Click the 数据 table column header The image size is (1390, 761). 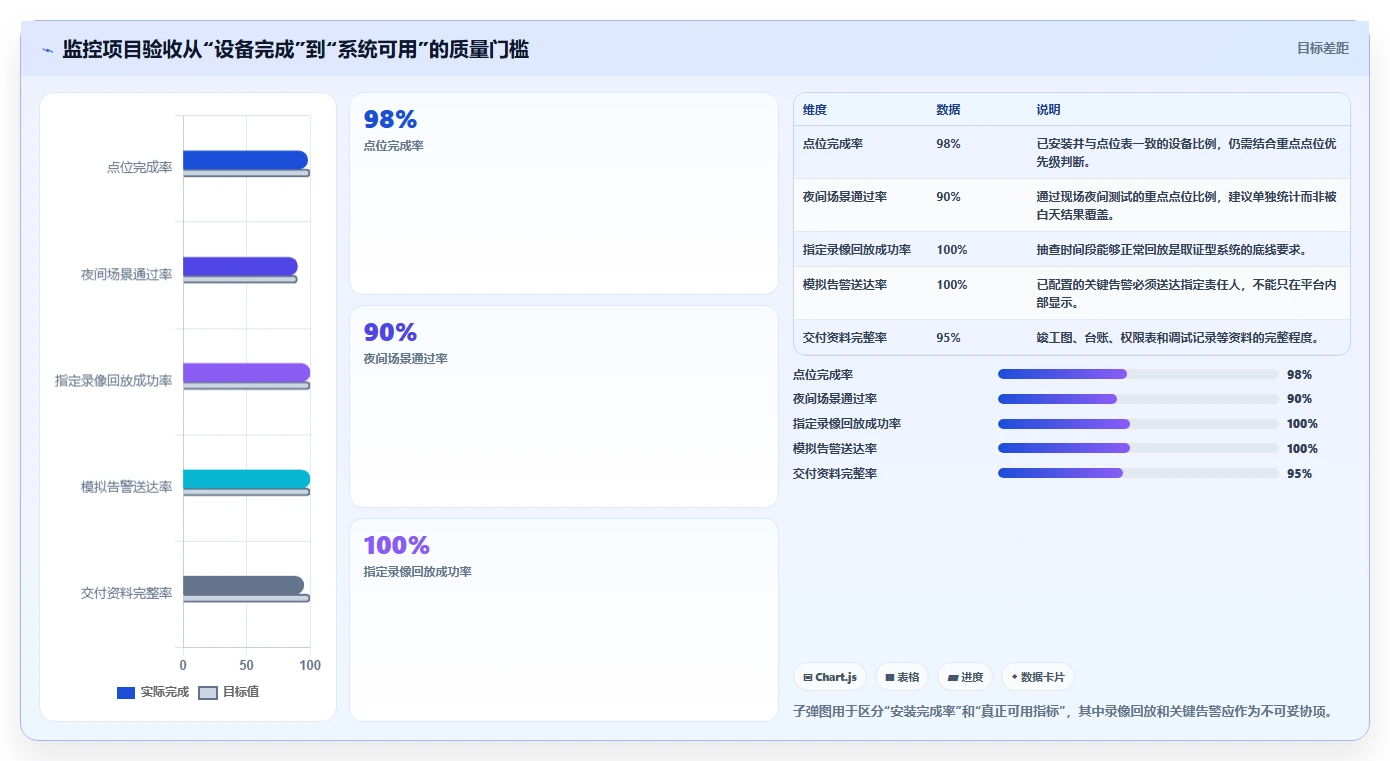click(x=948, y=110)
